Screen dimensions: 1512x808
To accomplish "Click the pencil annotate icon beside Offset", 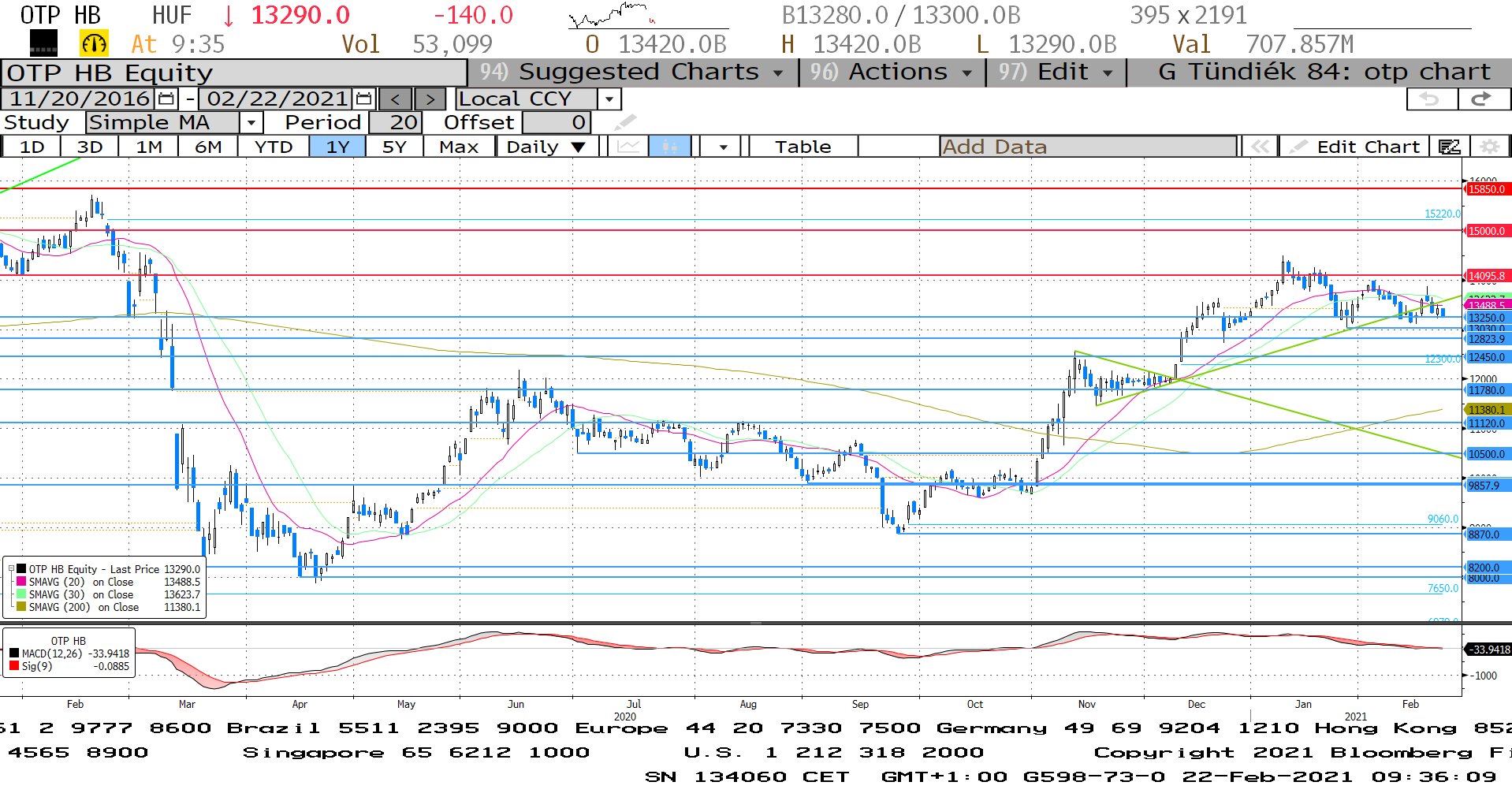I will tap(625, 122).
